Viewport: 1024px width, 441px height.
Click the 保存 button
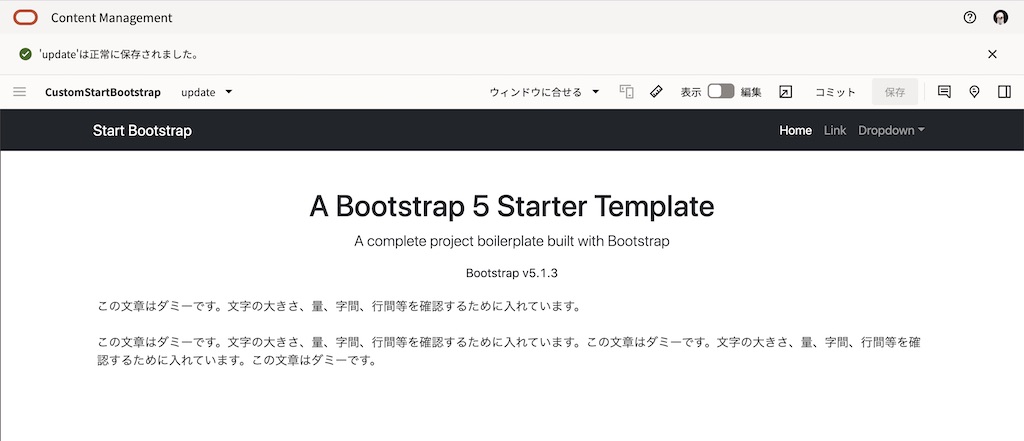pyautogui.click(x=894, y=92)
